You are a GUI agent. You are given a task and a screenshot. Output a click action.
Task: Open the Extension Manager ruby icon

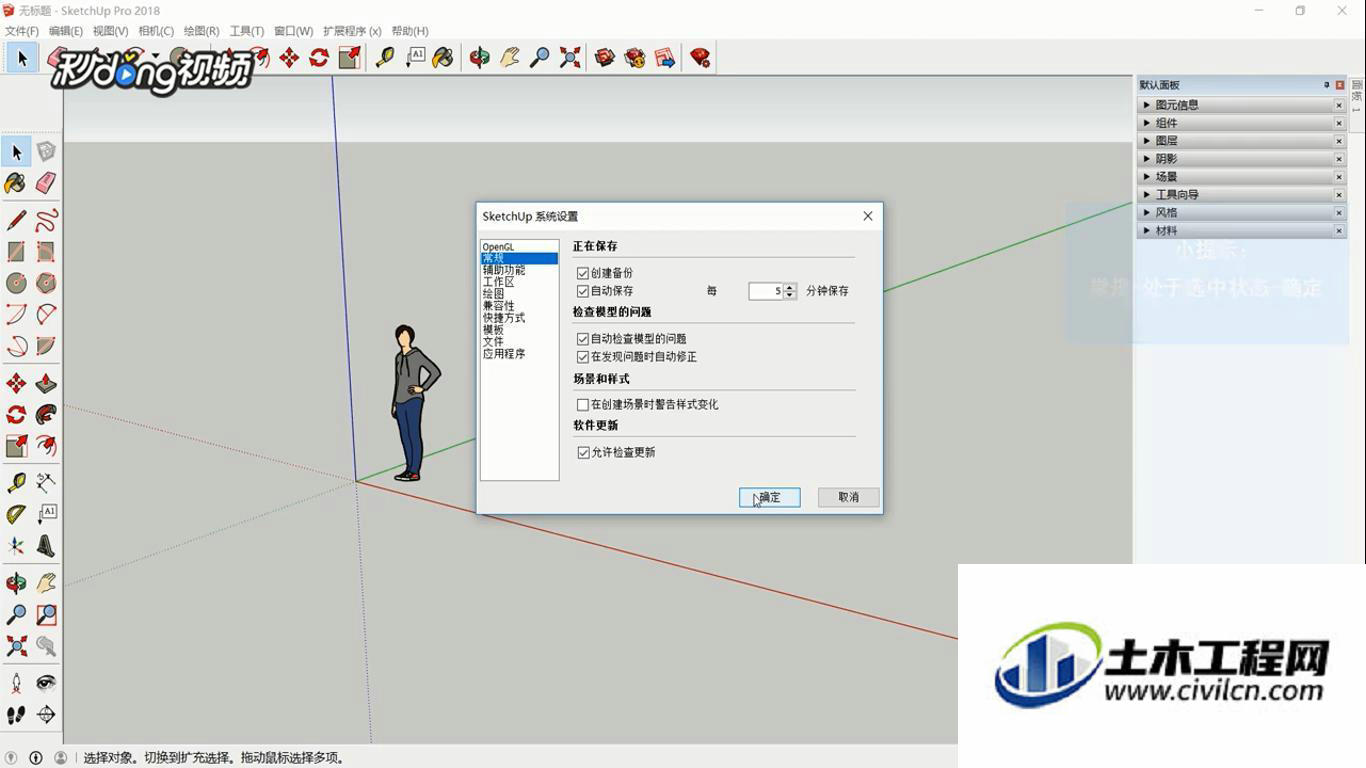pos(700,58)
